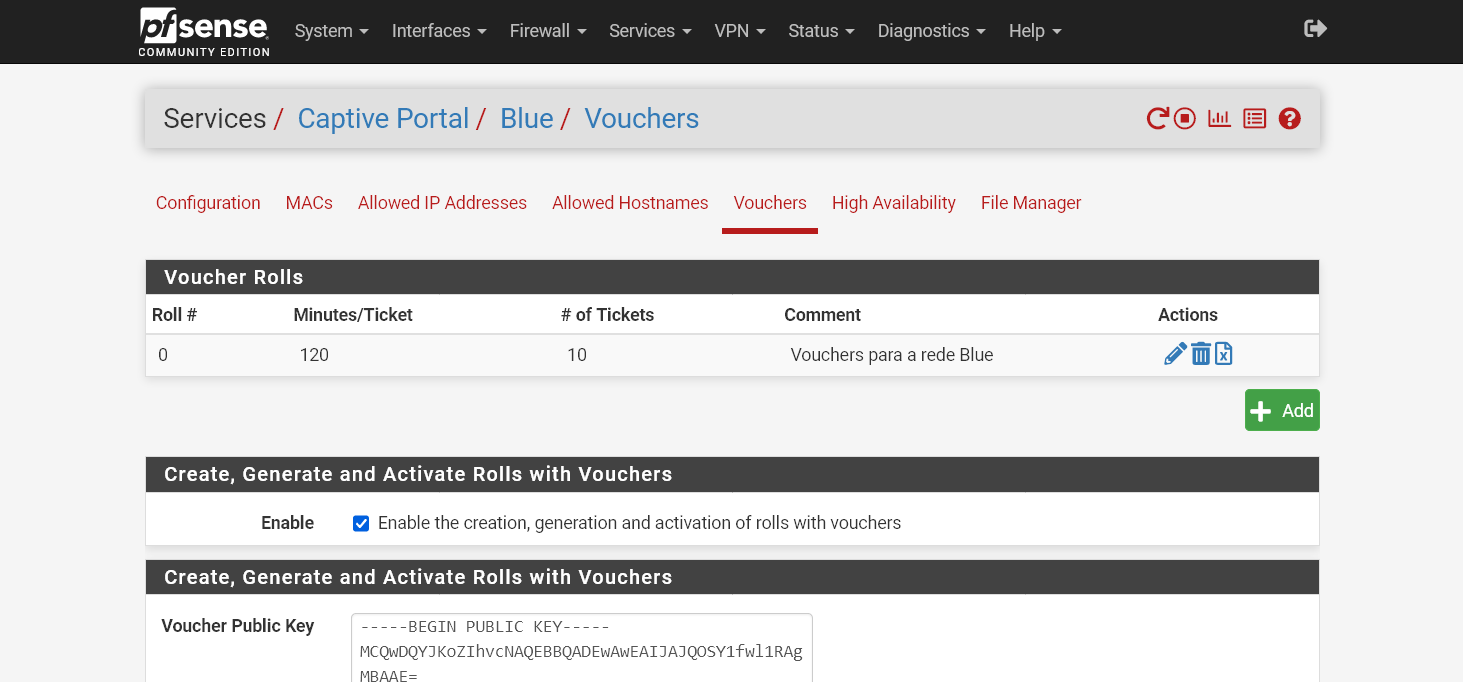Screen dimensions: 1463x682
Task: Open related status via bar chart icon
Action: (x=1219, y=118)
